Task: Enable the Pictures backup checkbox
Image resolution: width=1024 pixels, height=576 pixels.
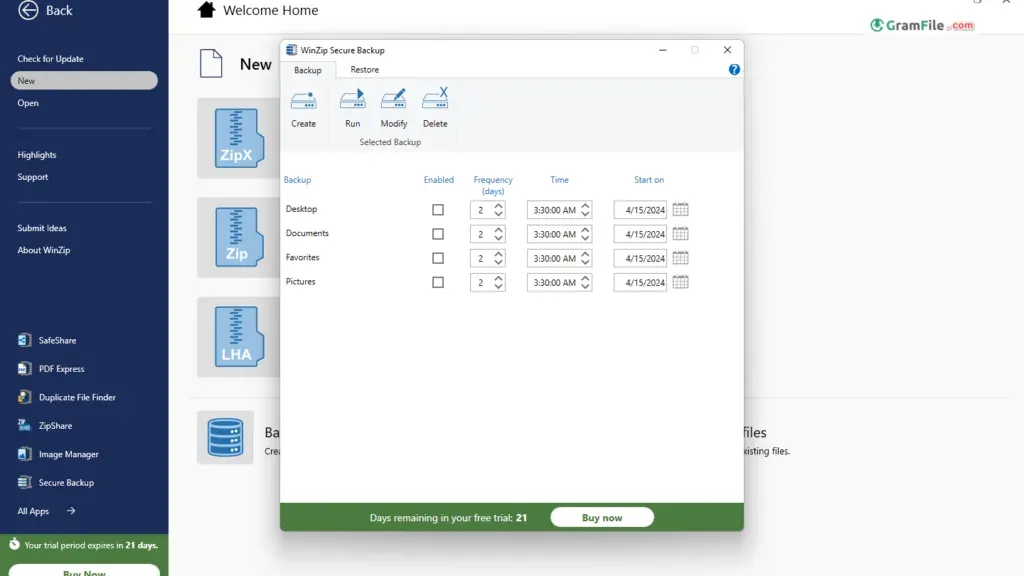Action: point(438,282)
